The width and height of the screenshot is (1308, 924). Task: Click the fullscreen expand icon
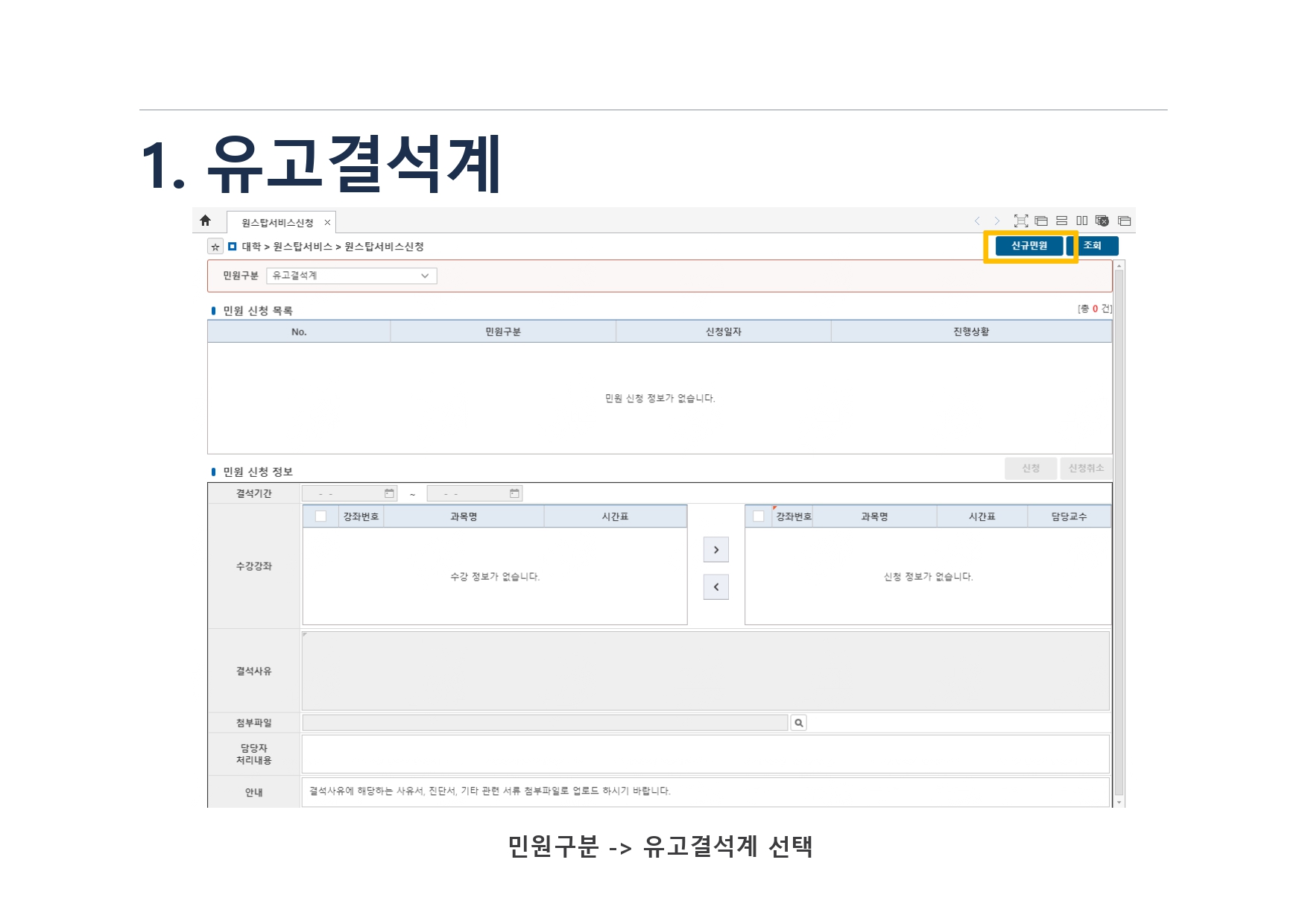(x=1021, y=221)
